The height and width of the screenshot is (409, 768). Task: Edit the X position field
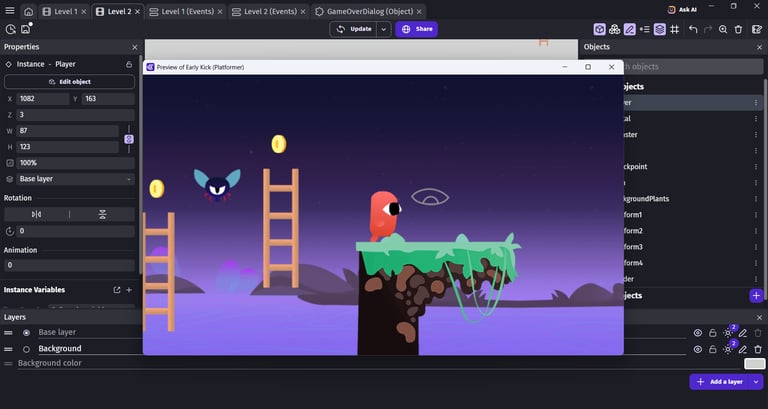click(43, 98)
